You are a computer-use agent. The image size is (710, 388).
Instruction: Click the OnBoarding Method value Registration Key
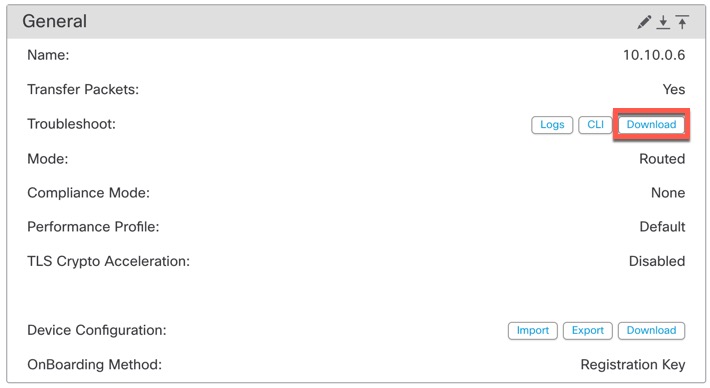[633, 365]
